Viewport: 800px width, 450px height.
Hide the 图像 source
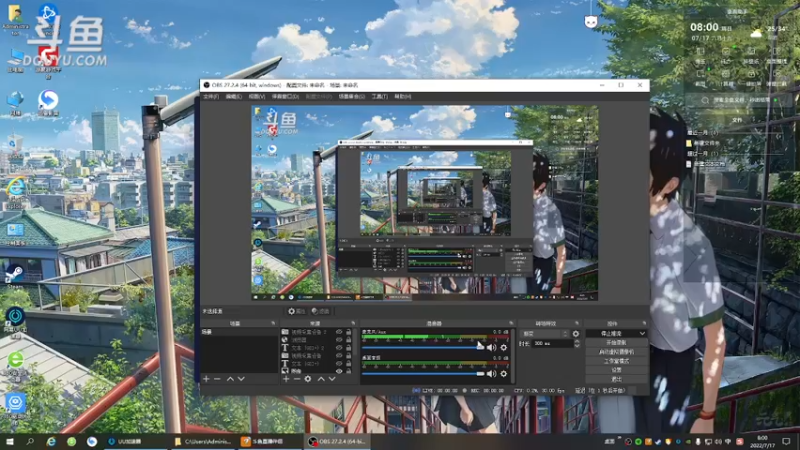pos(339,371)
